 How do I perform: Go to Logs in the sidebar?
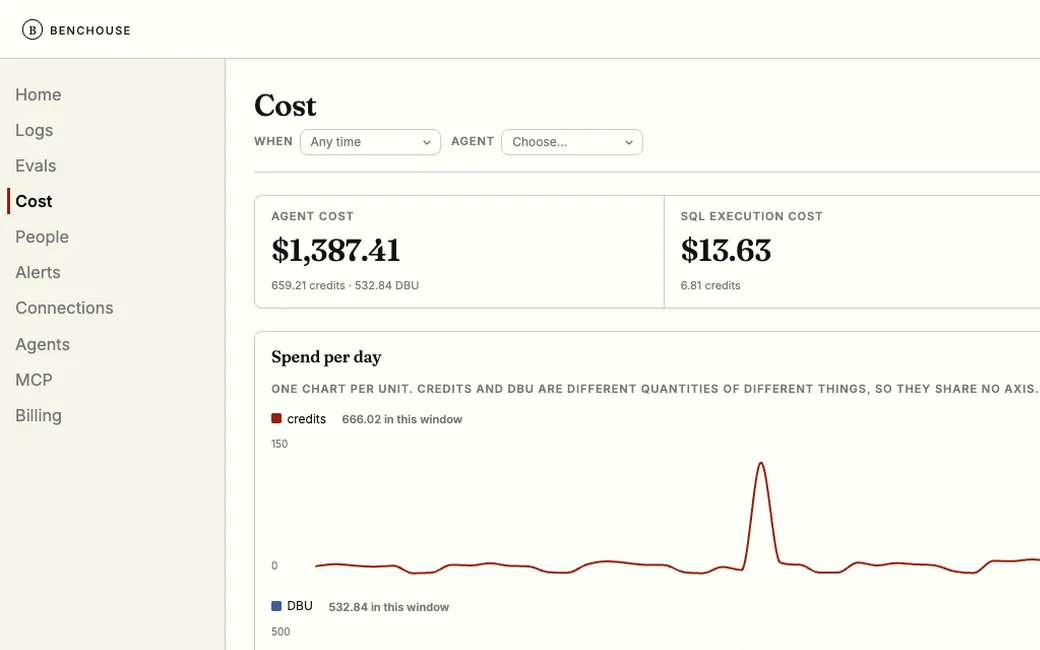(34, 131)
